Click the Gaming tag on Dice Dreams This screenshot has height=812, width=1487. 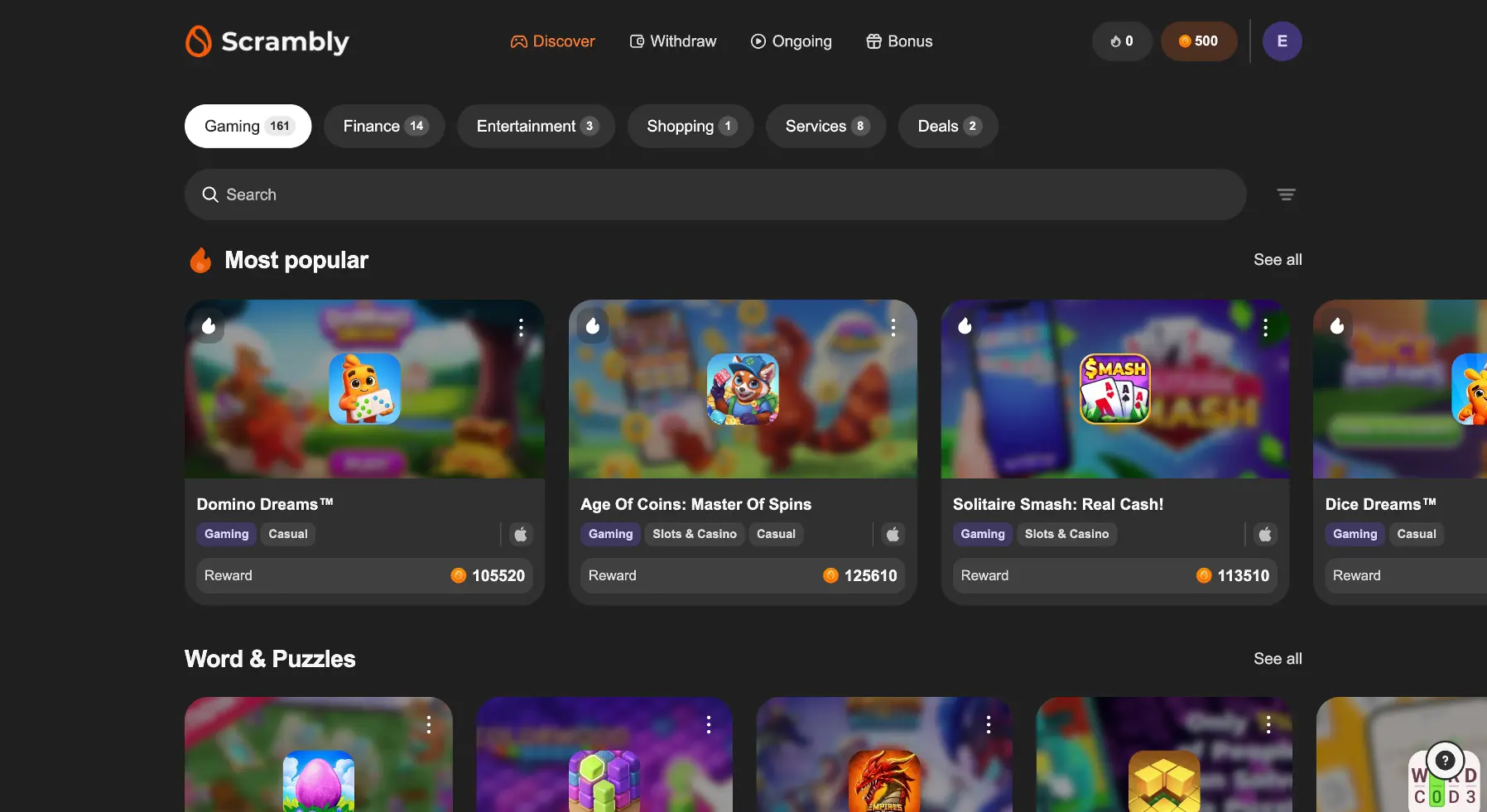click(1355, 534)
